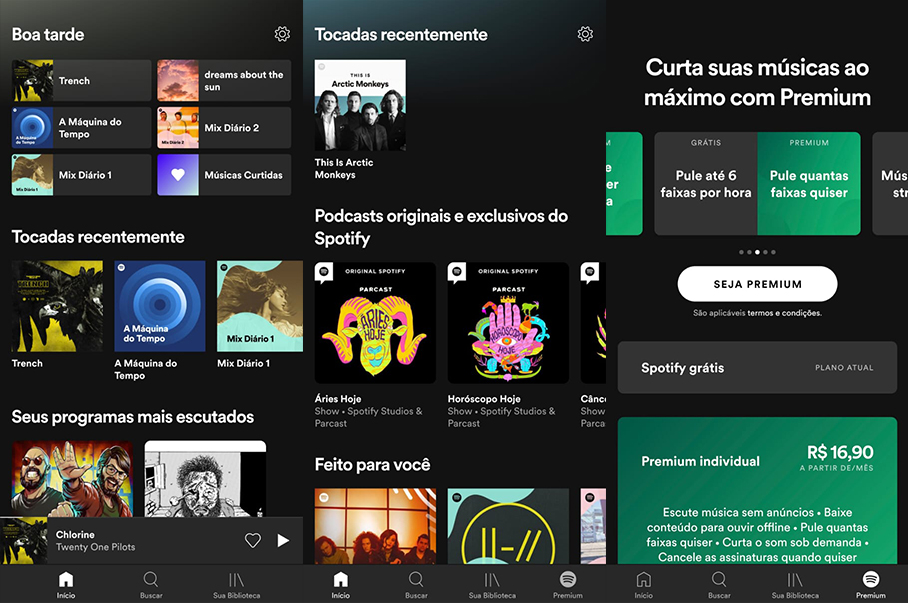
Task: Open Músicas Curtidas heart tile
Action: [224, 174]
